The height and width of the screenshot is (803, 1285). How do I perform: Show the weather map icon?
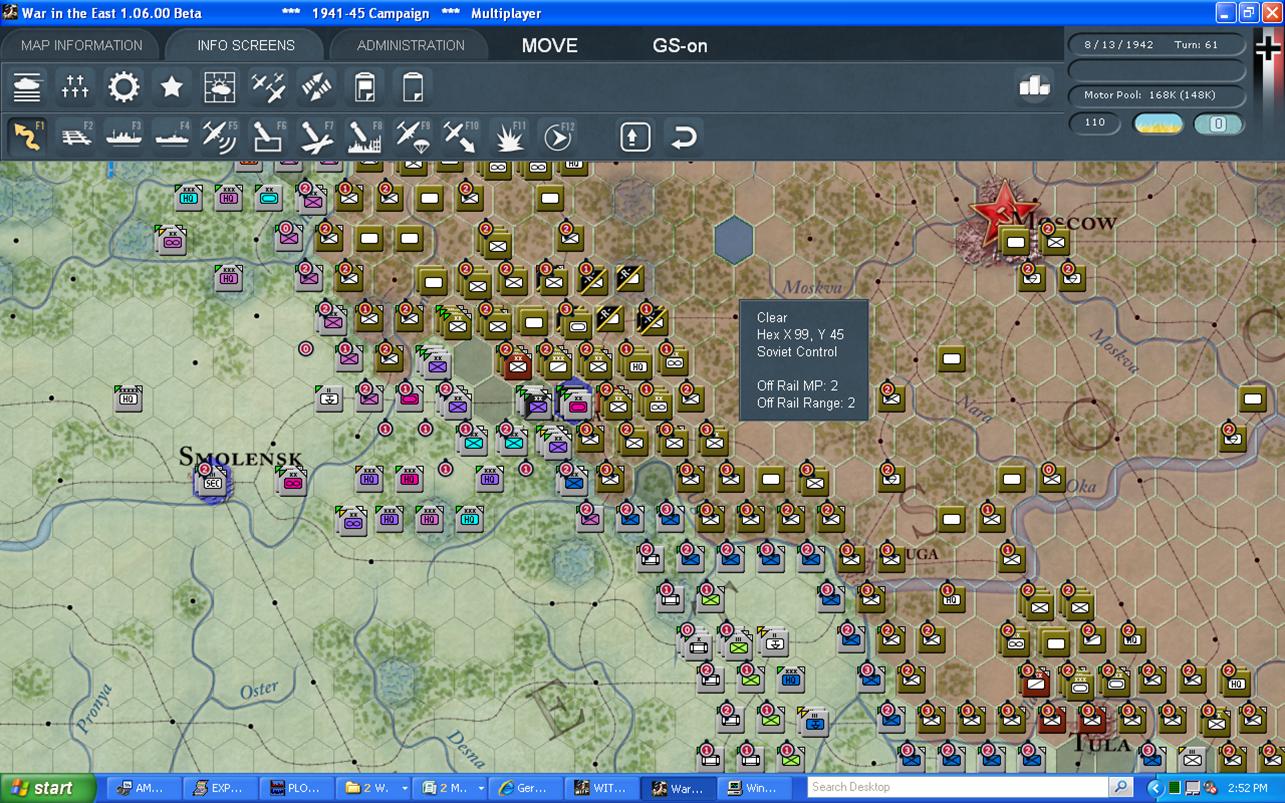(220, 87)
